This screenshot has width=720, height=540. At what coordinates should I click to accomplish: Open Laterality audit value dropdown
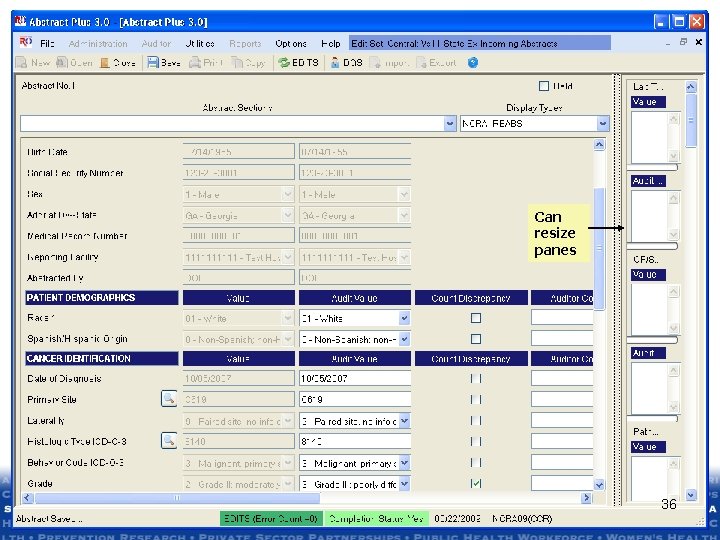[404, 421]
